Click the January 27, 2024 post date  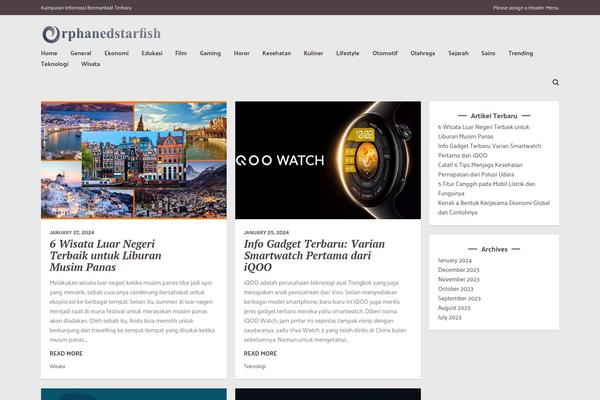pos(72,232)
